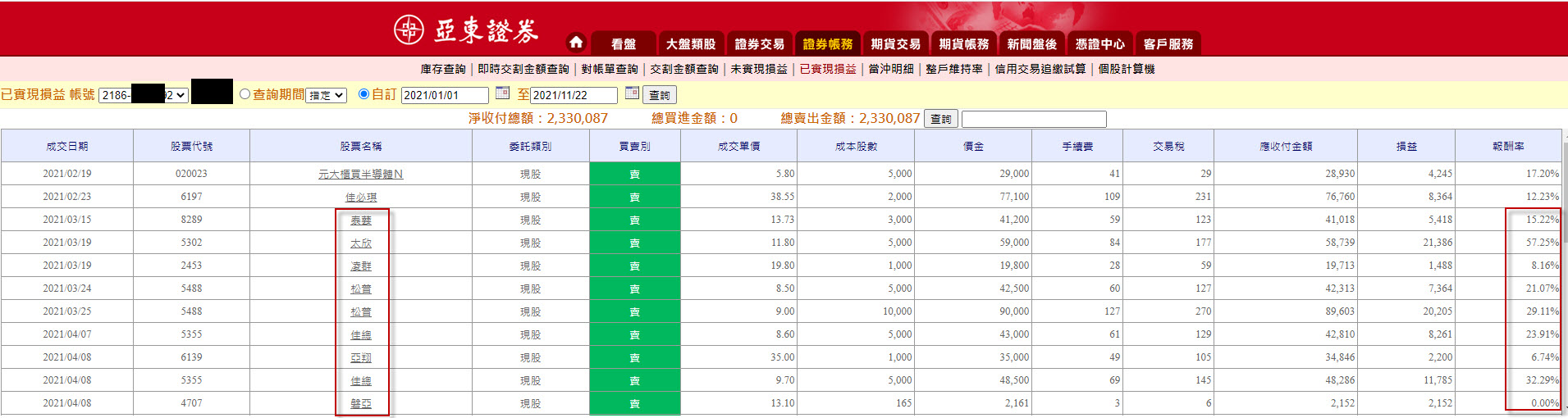Click the 查詢 button beside the date range
1568x418 pixels.
(x=659, y=95)
